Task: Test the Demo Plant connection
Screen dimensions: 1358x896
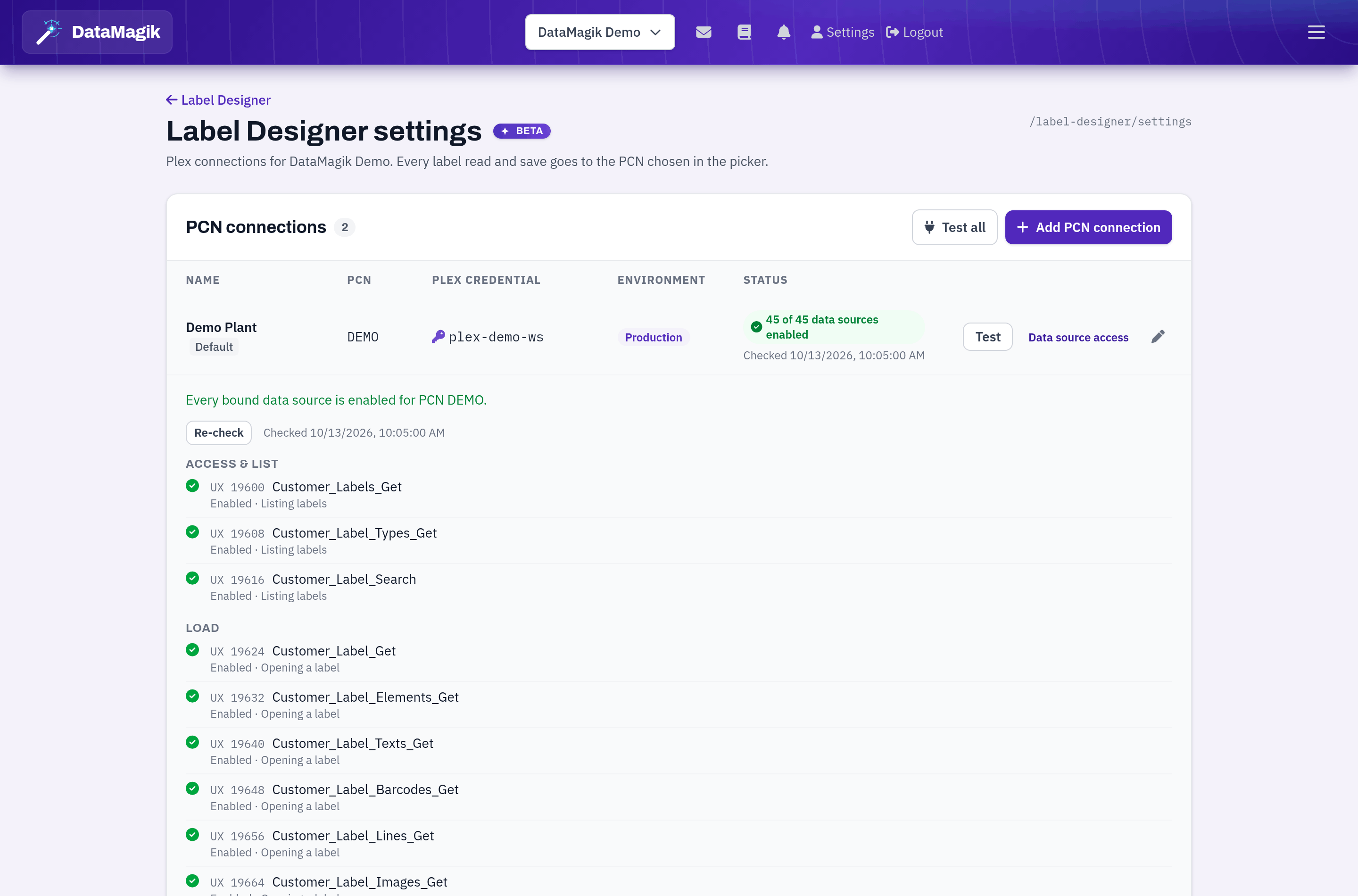Action: click(987, 337)
